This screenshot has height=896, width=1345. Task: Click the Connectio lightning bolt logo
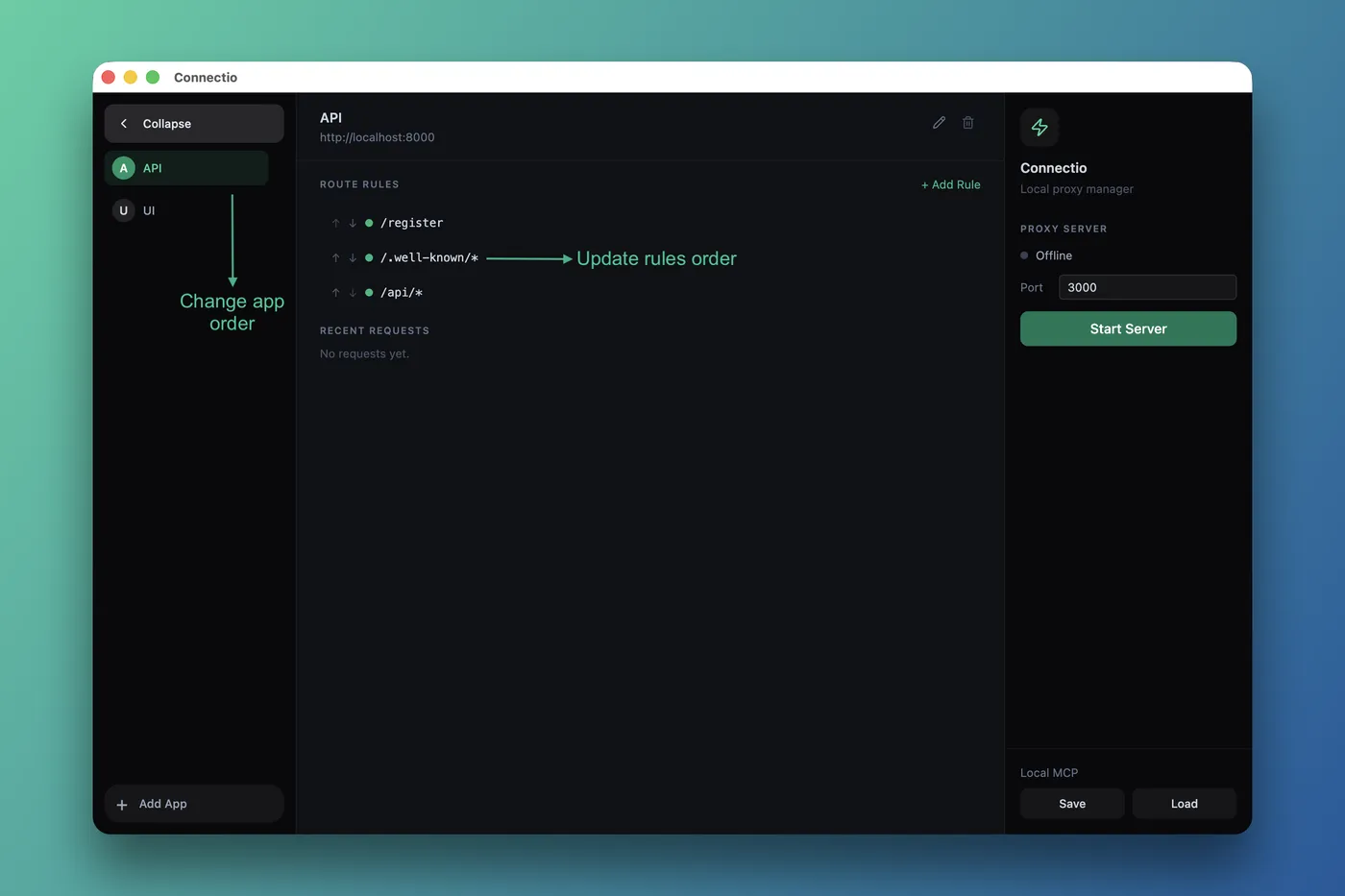pos(1039,127)
